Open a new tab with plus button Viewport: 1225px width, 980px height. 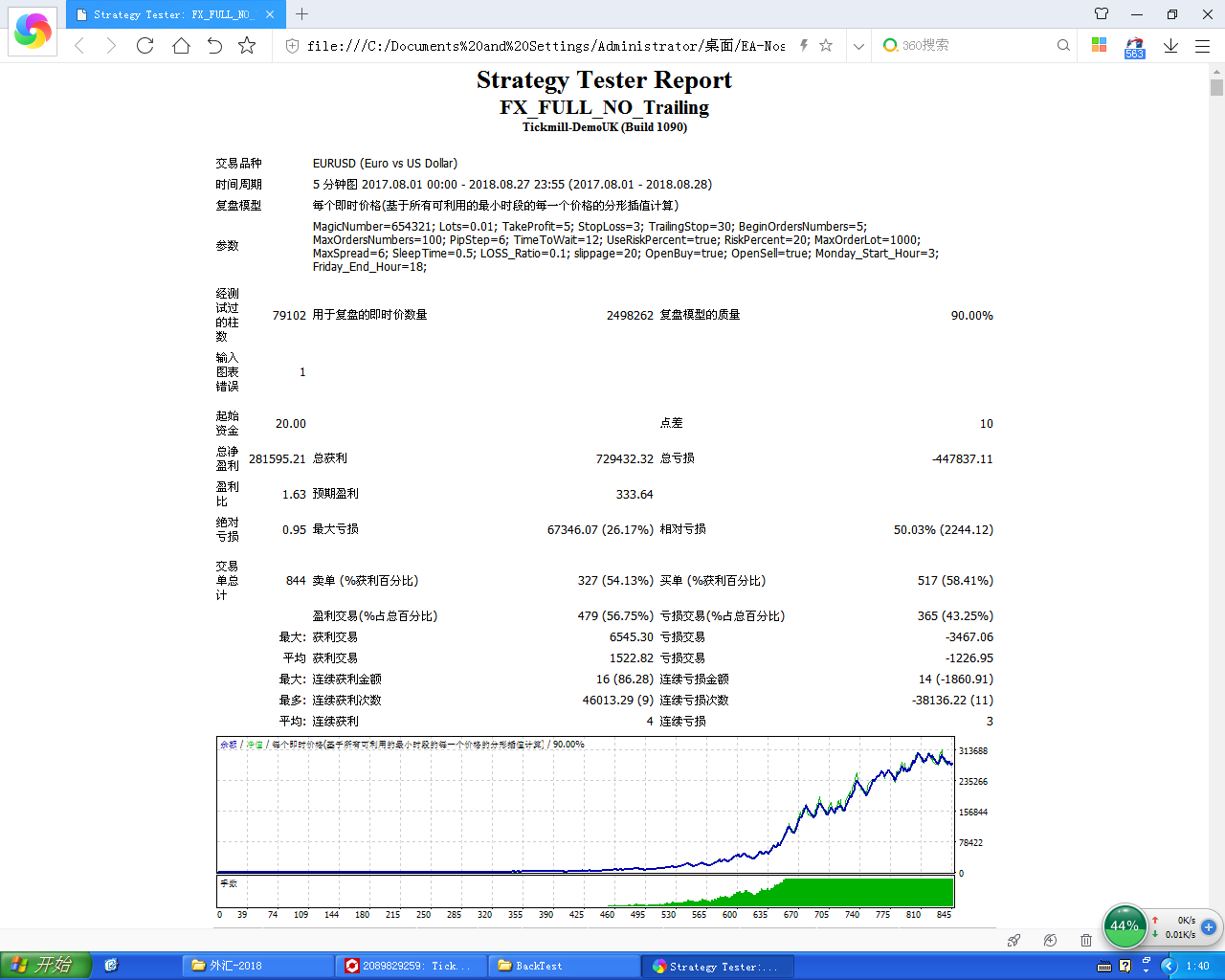pyautogui.click(x=302, y=13)
